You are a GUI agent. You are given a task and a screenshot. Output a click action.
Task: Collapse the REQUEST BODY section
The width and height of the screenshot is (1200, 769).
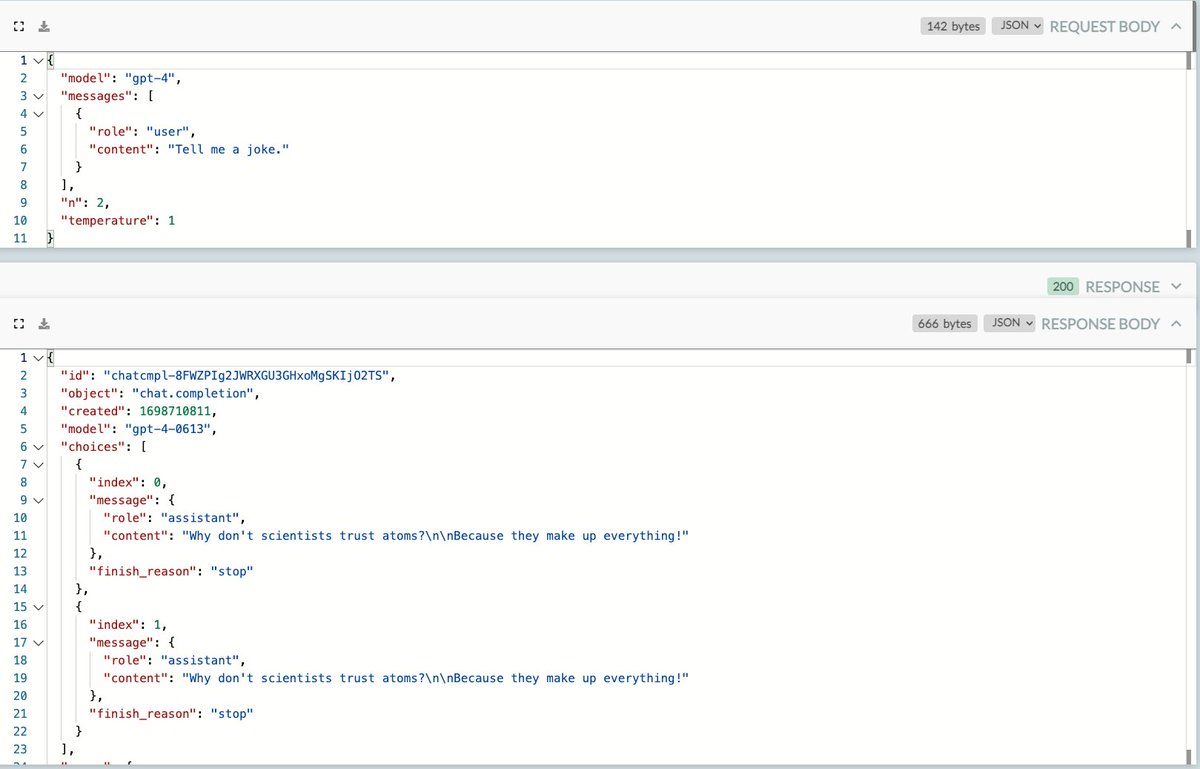(x=1177, y=26)
